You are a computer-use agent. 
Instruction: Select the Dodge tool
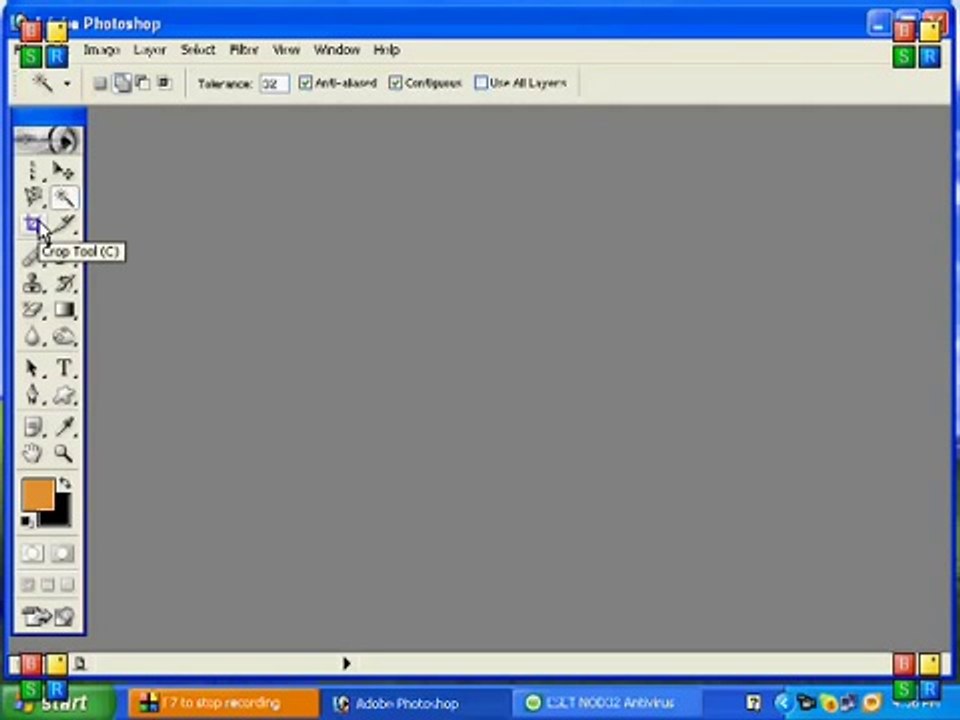(x=64, y=337)
